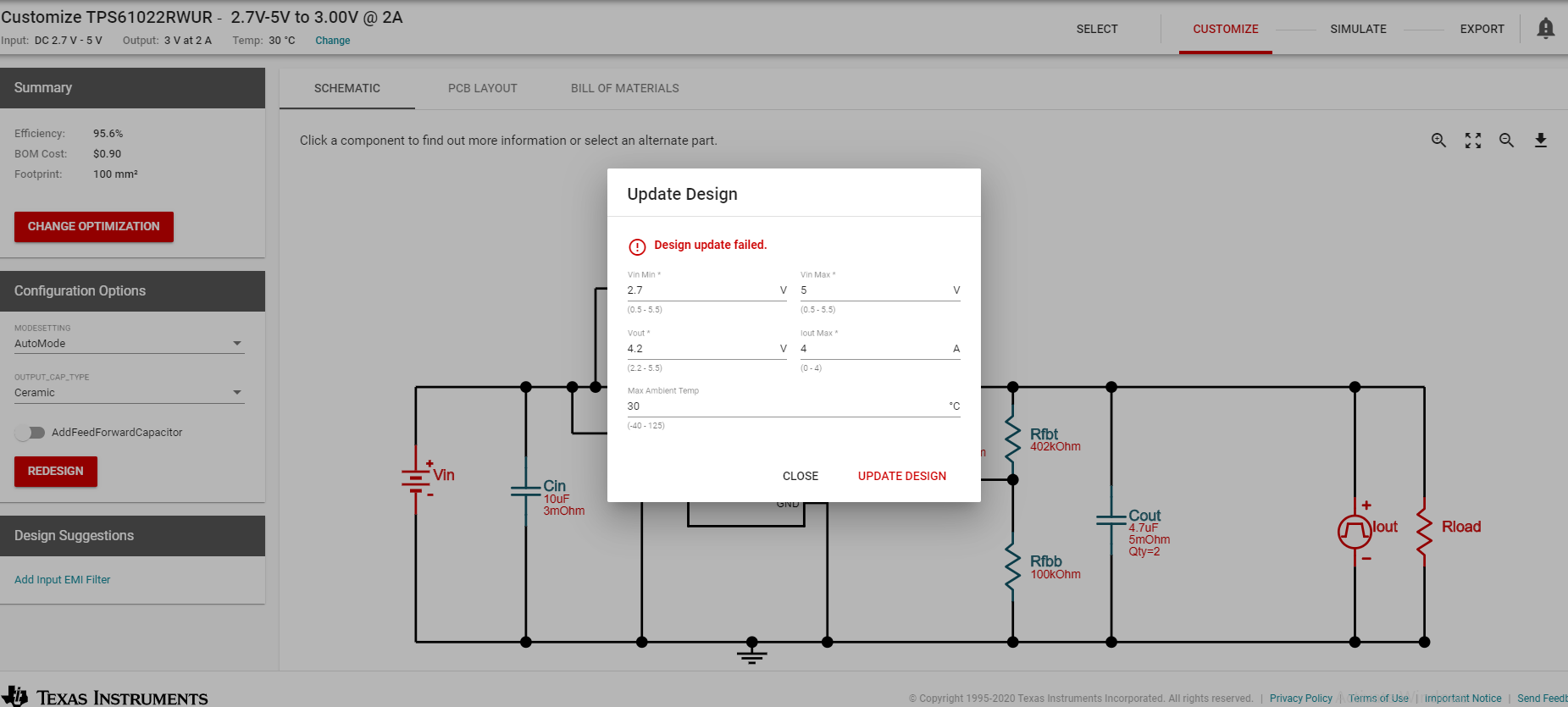Open the Terms of Use link
The width and height of the screenshot is (1568, 707).
point(1379,699)
